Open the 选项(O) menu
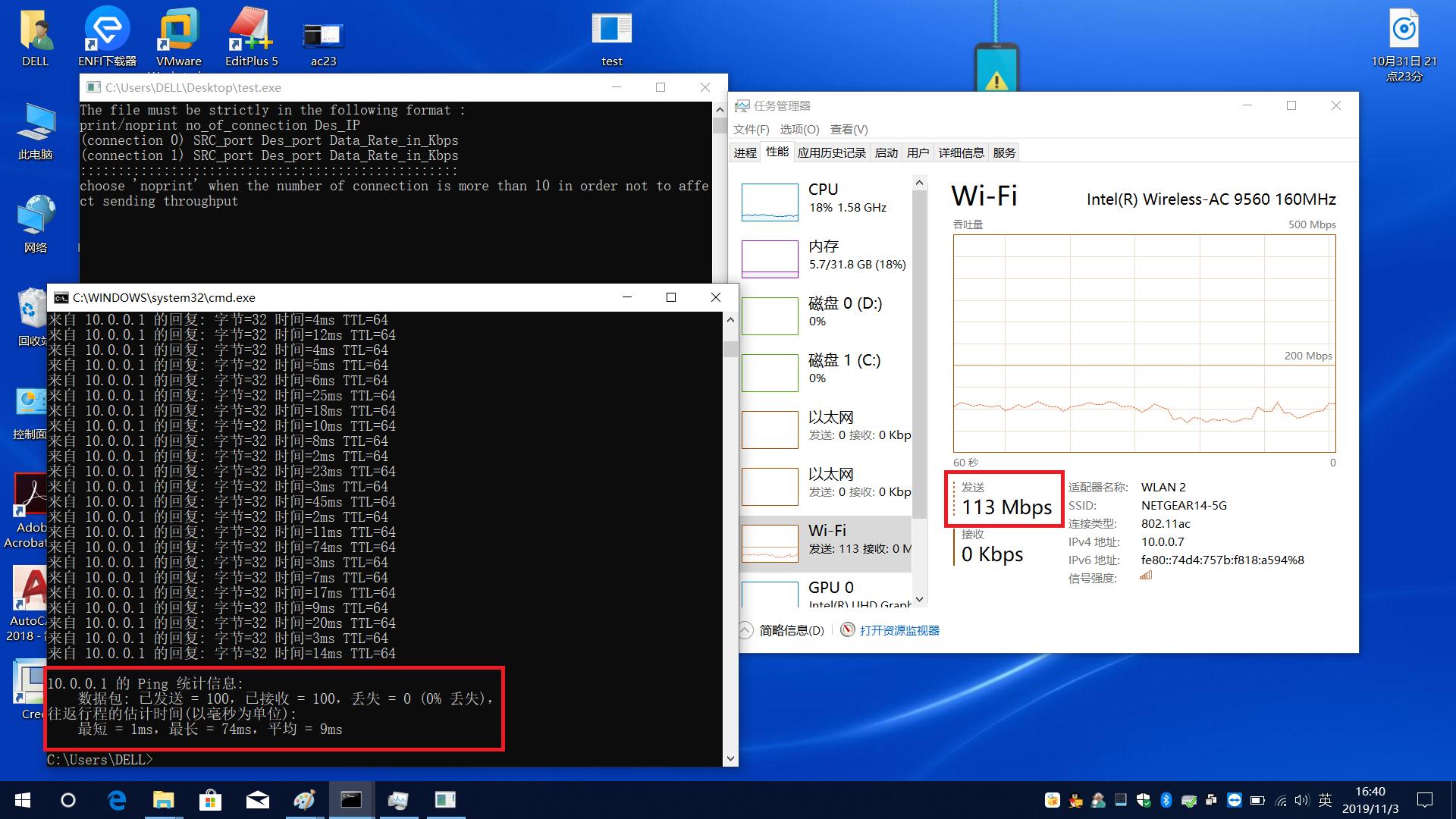 [799, 129]
